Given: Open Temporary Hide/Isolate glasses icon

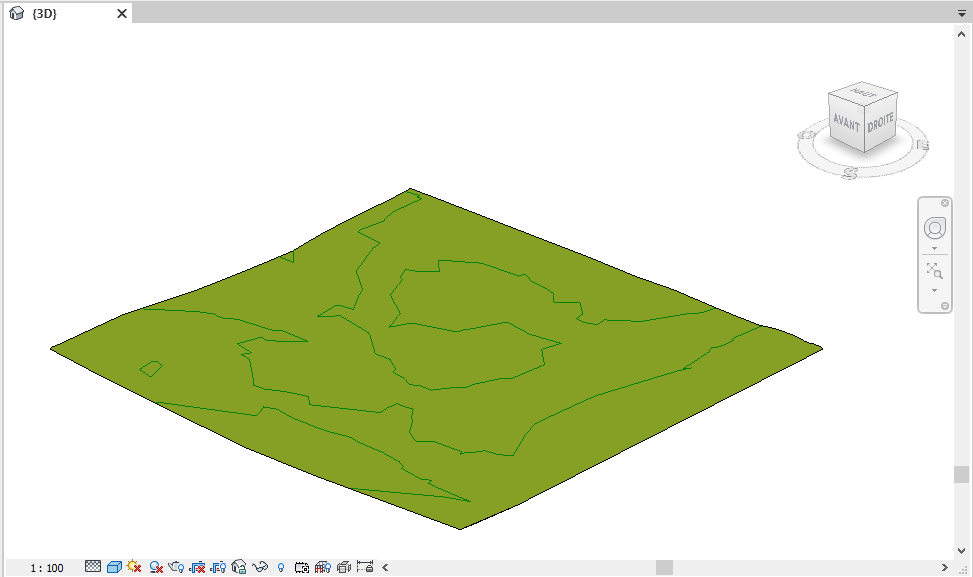Looking at the screenshot, I should click(260, 567).
